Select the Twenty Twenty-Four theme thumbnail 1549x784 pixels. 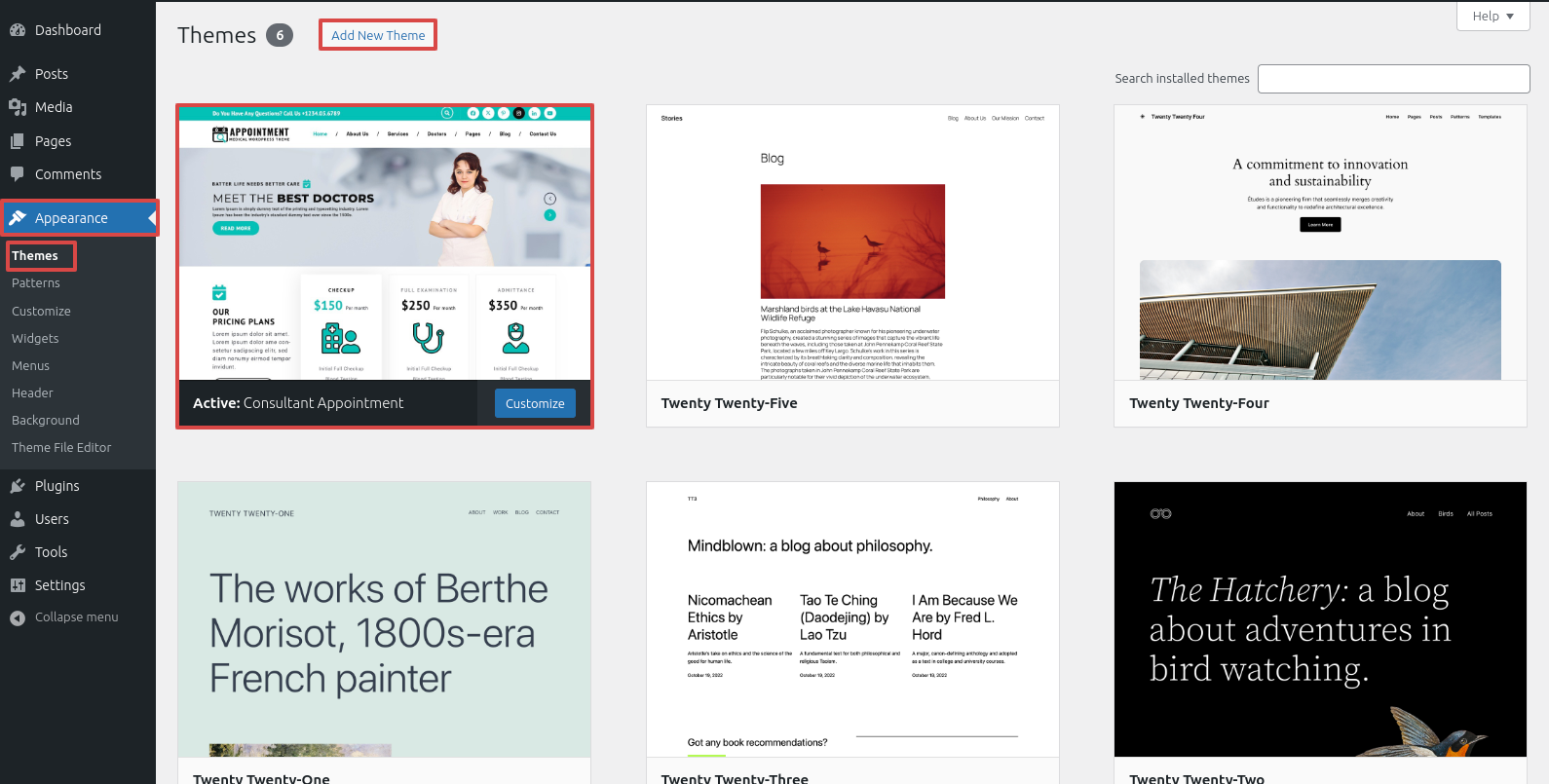pos(1320,243)
